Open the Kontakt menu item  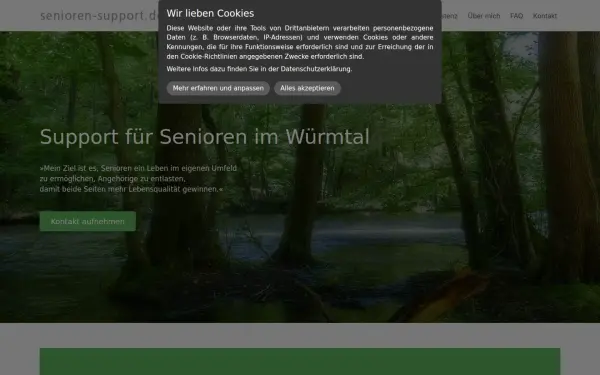pyautogui.click(x=545, y=16)
